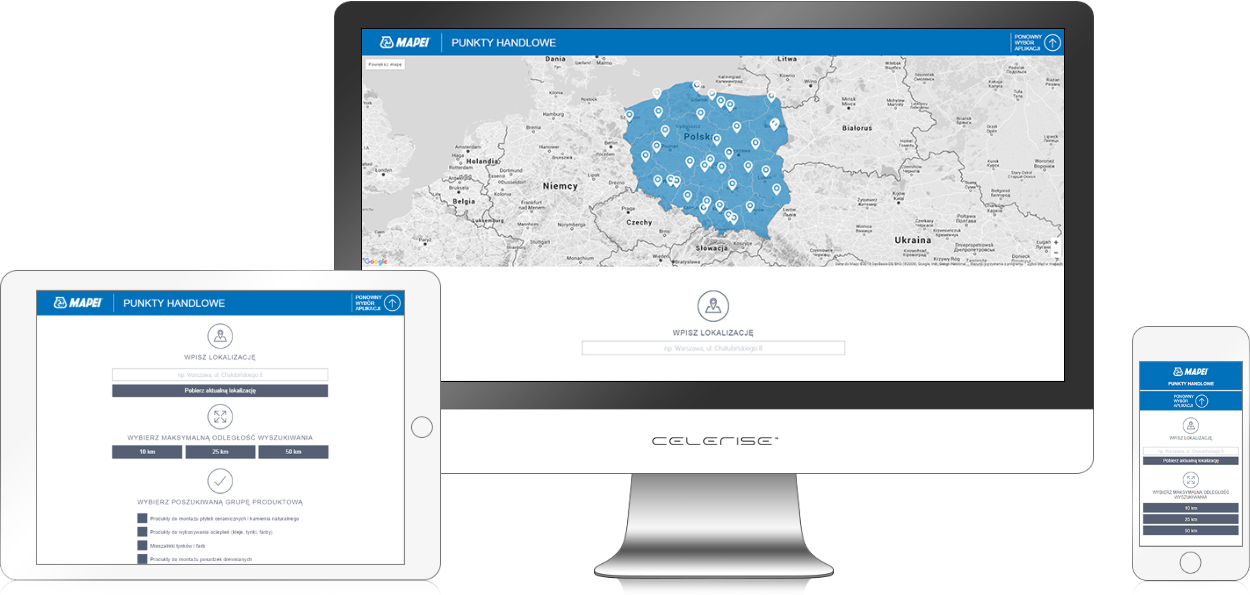Check 'Produkty do montażu płytek ceramicznych' box
1250x595 pixels.
tap(142, 518)
